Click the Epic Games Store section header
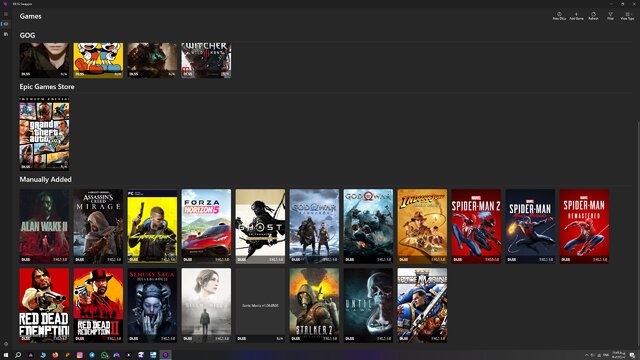 [x=47, y=87]
